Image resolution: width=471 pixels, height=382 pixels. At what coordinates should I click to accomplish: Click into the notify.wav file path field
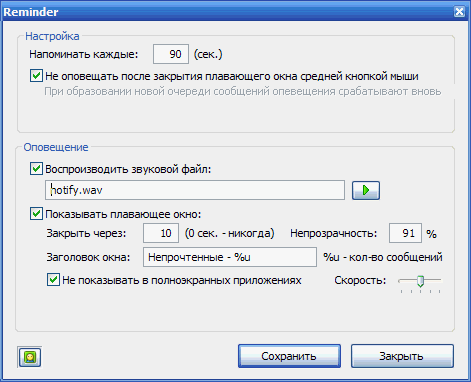(x=195, y=190)
